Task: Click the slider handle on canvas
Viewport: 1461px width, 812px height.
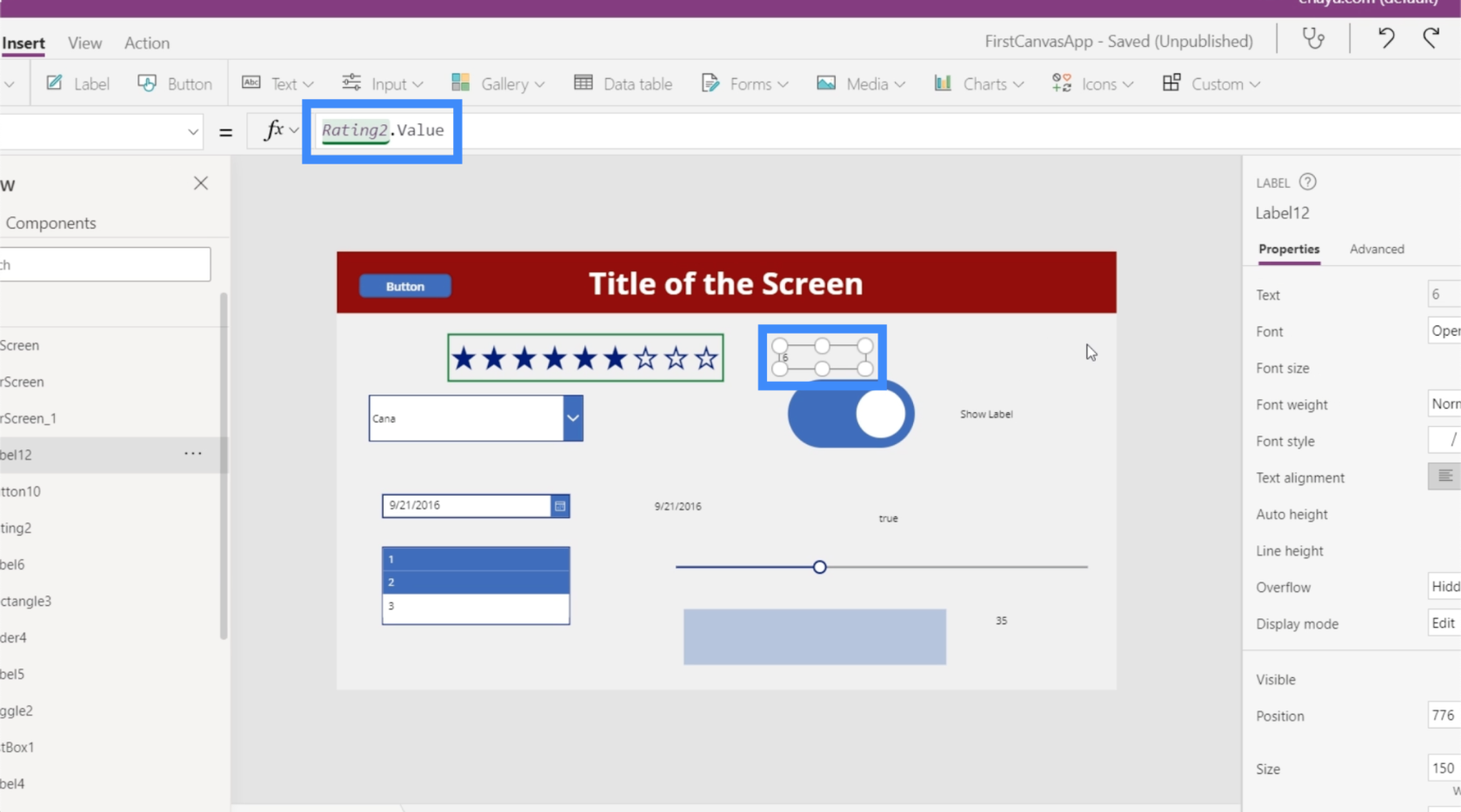Action: [x=819, y=567]
